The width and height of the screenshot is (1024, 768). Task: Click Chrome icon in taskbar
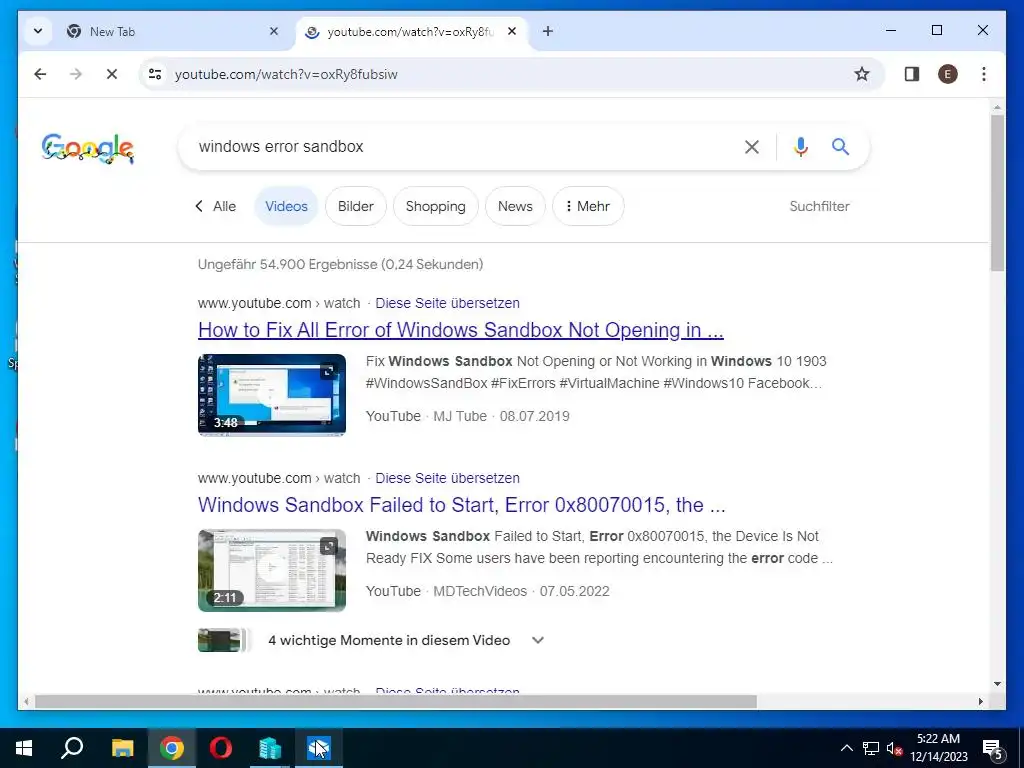[172, 748]
